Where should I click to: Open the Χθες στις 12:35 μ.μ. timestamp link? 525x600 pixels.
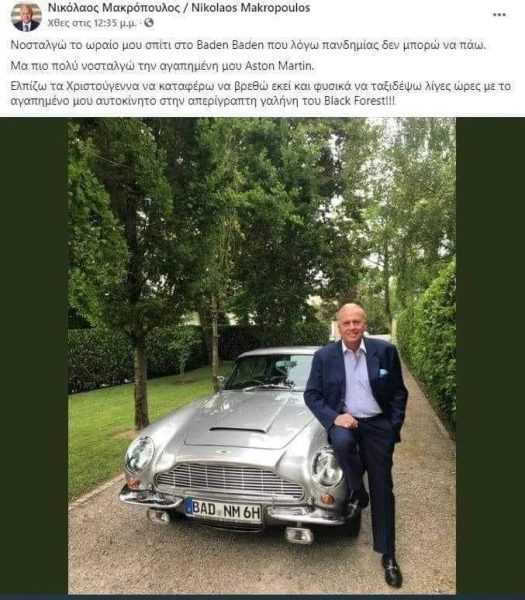click(92, 23)
